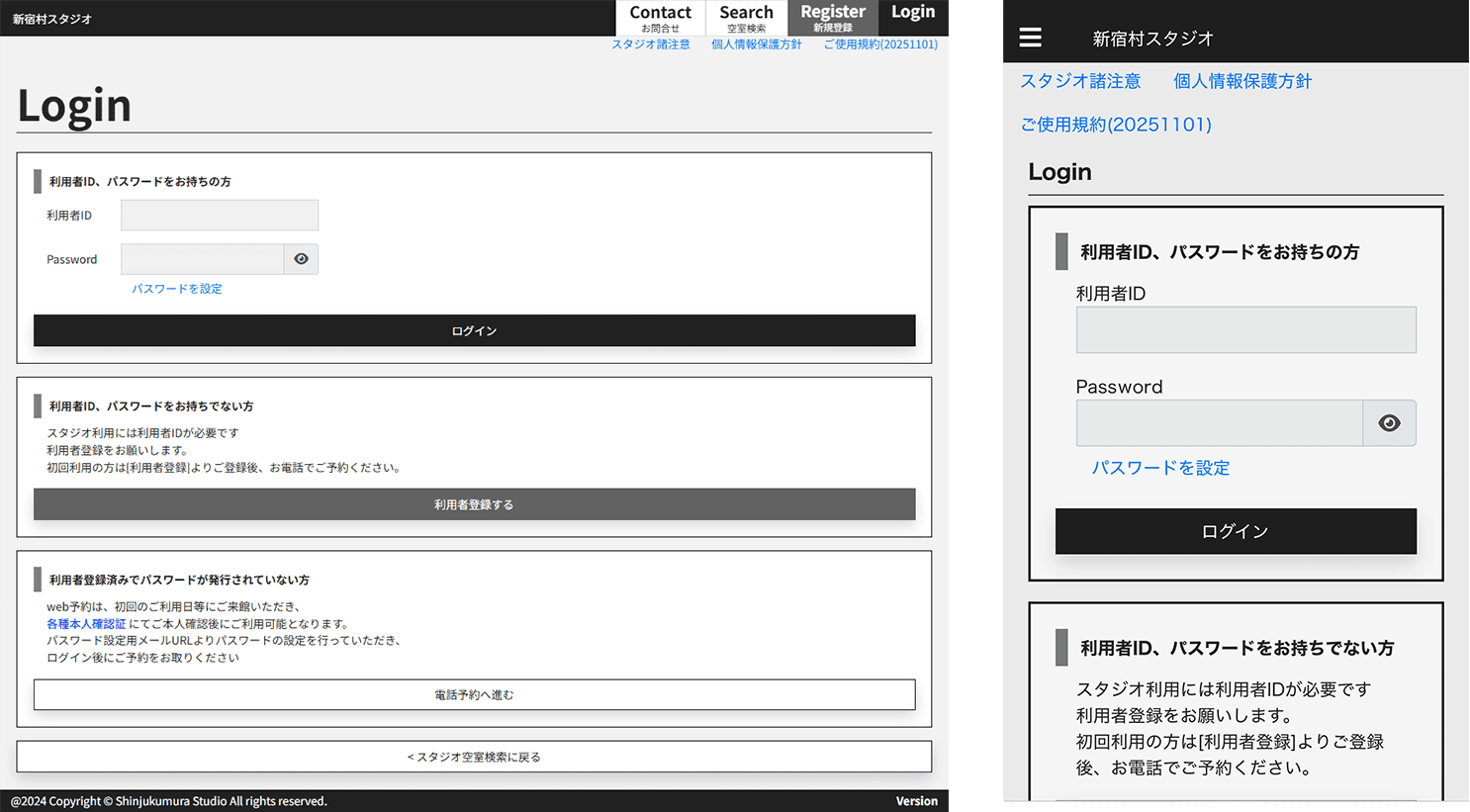The width and height of the screenshot is (1470, 812).
Task: Click the 電話予約へ進む button
Action: pyautogui.click(x=474, y=694)
